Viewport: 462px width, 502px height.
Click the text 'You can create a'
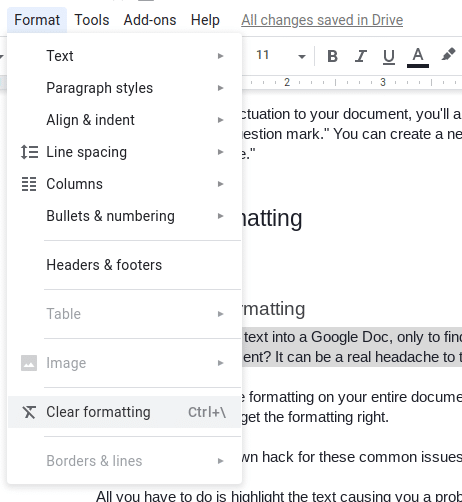388,134
